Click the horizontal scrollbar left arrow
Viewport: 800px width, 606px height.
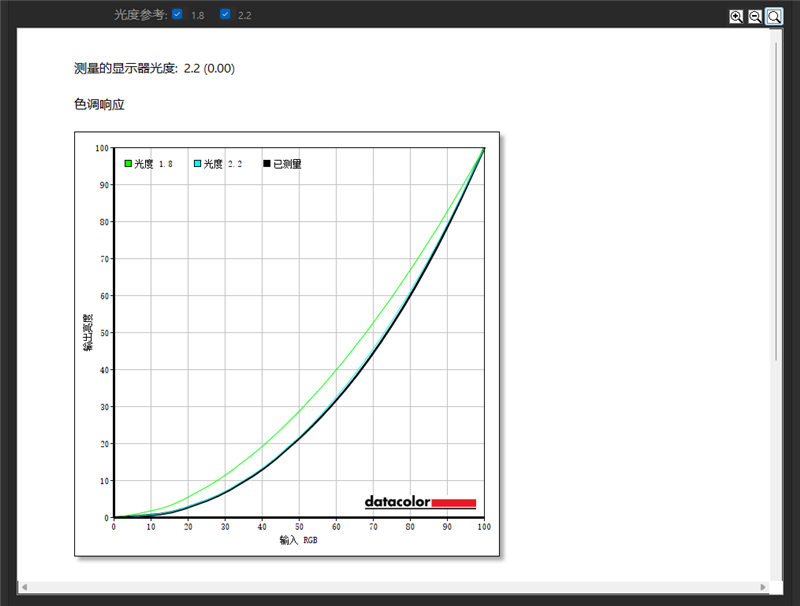tap(23, 587)
